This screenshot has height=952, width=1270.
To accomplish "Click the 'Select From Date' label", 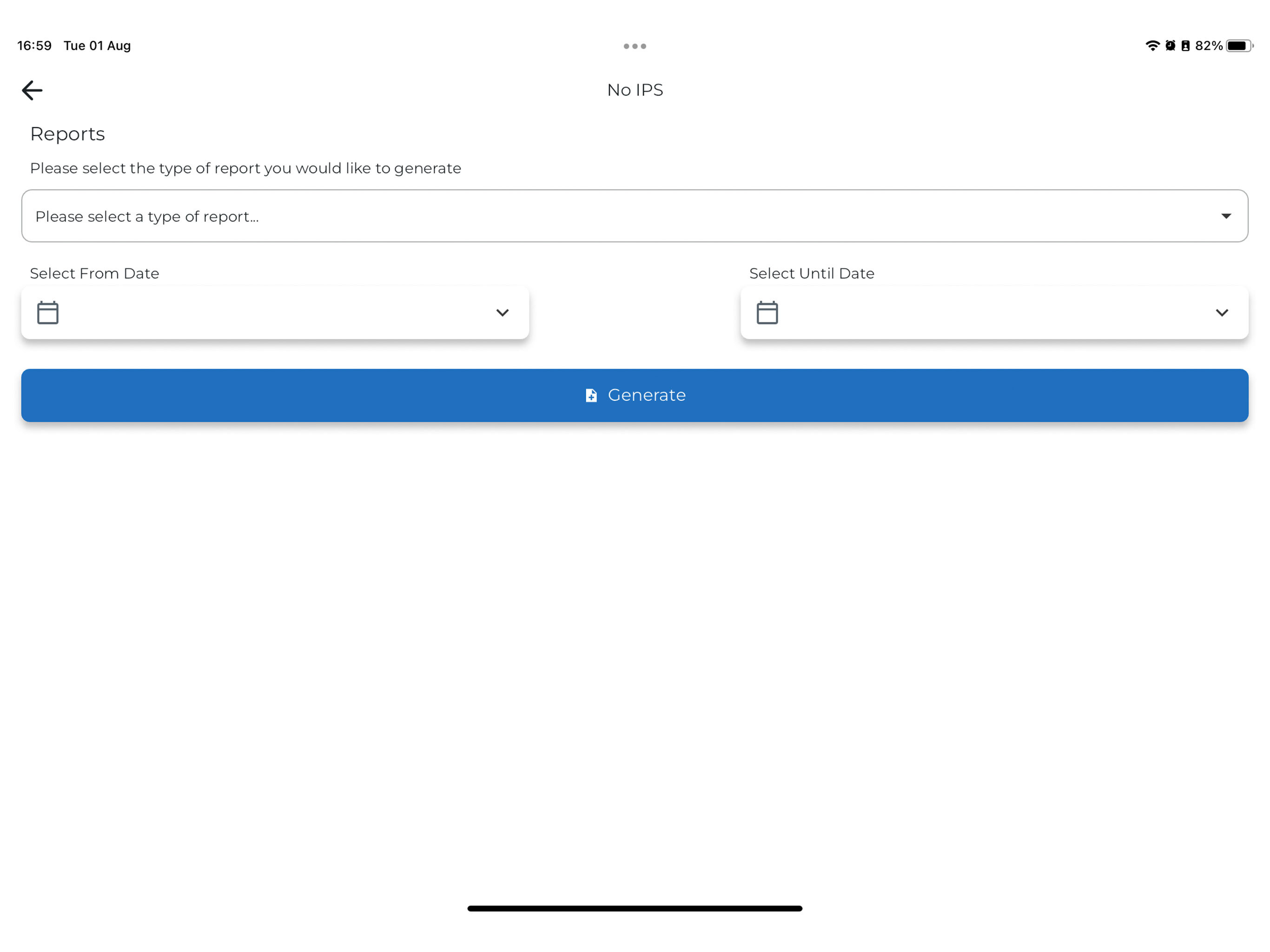I will (x=94, y=273).
